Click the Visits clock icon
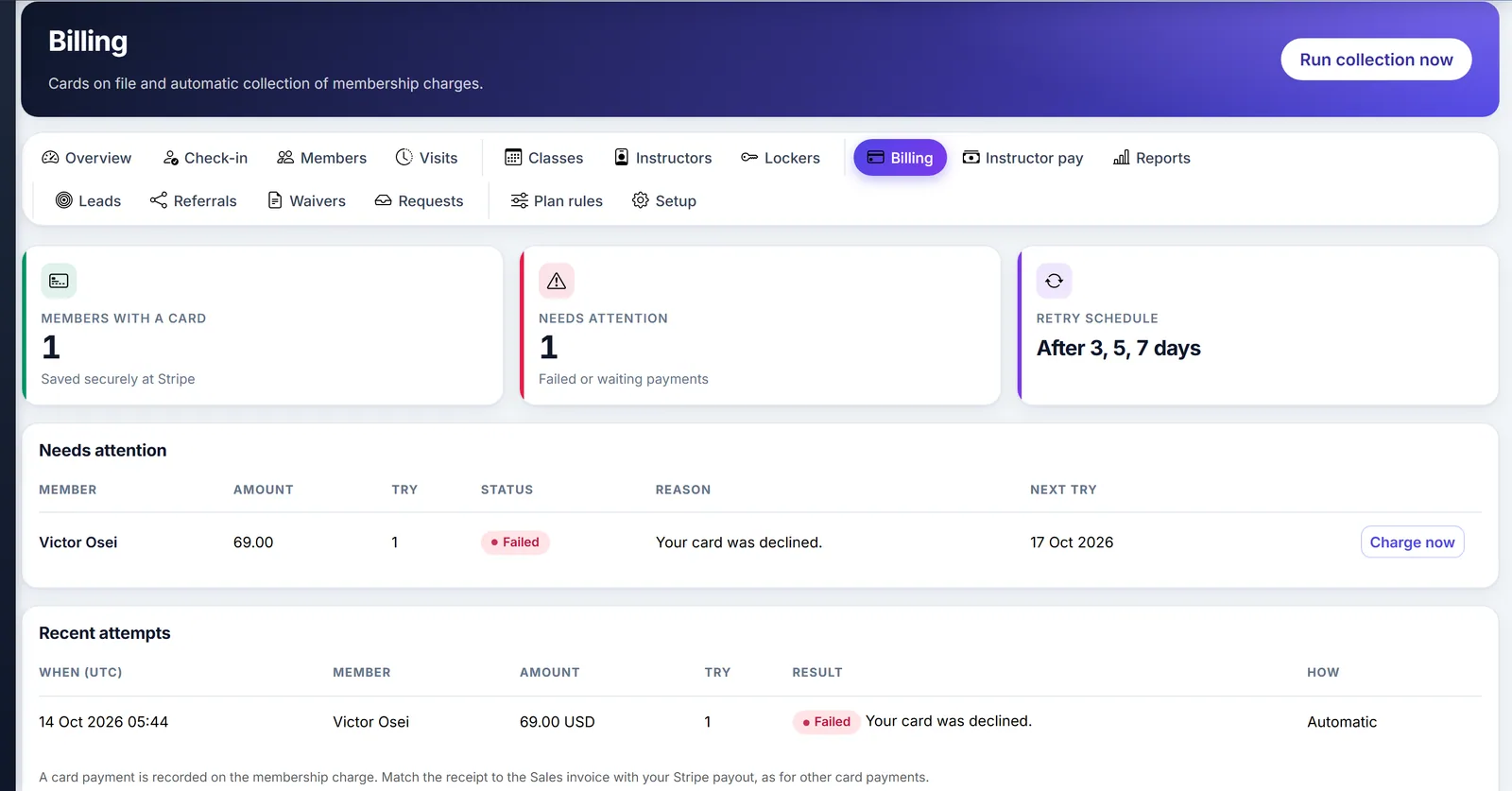 pyautogui.click(x=404, y=158)
